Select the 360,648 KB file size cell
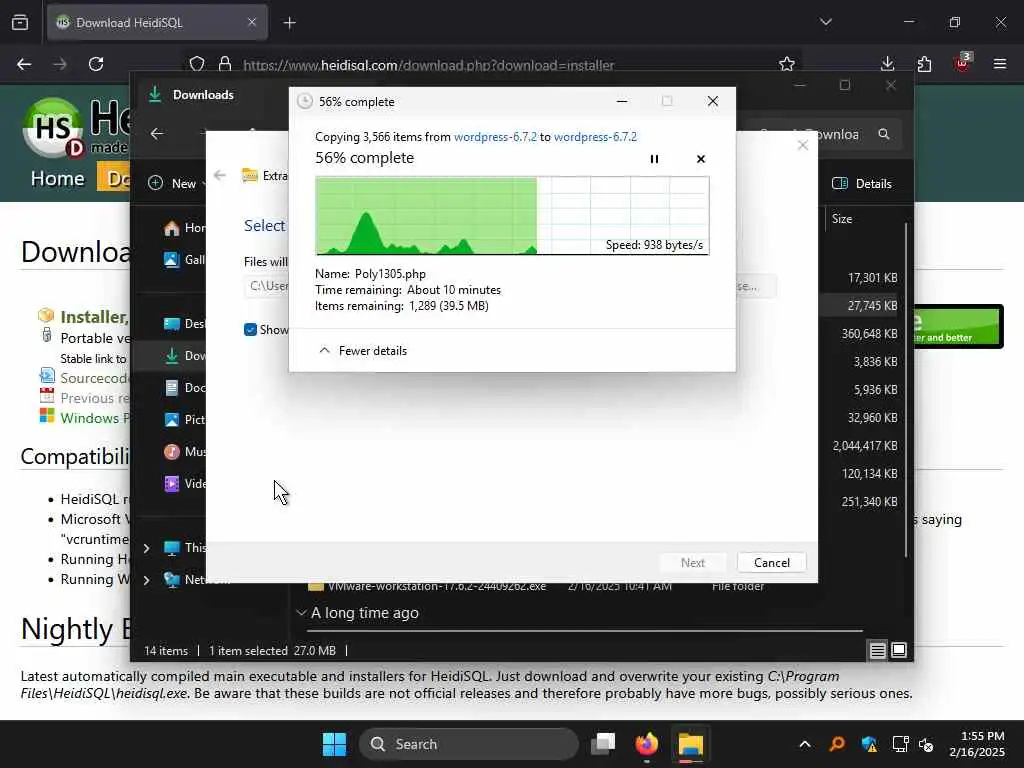 [x=869, y=334]
